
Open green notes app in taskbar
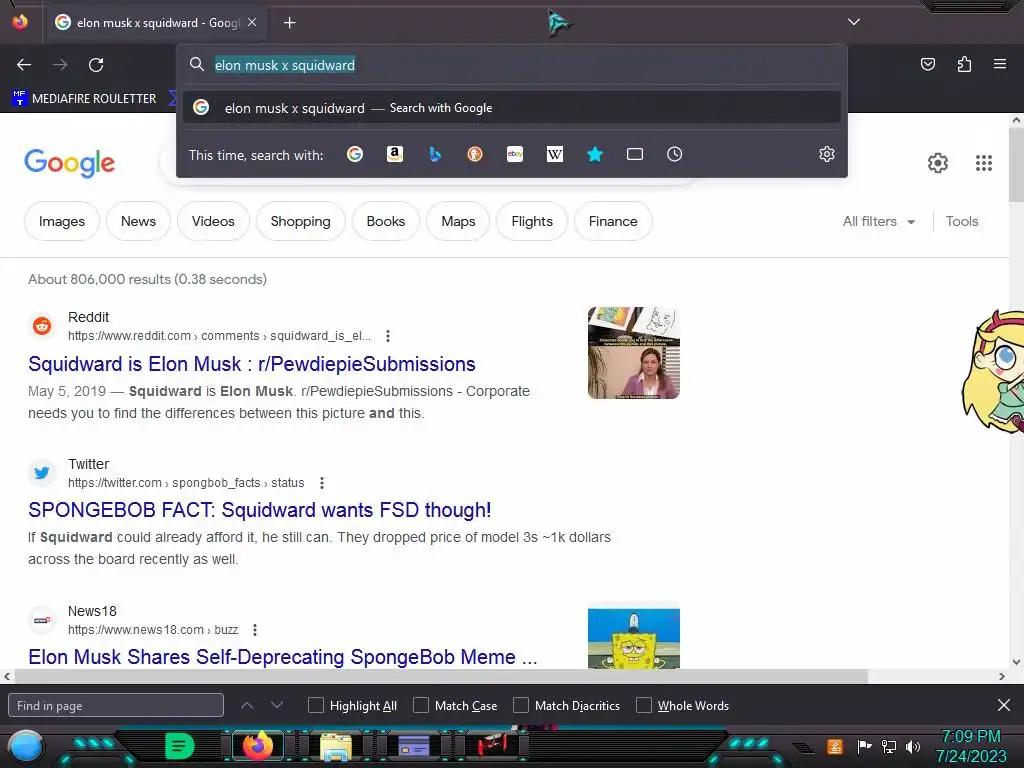[180, 746]
